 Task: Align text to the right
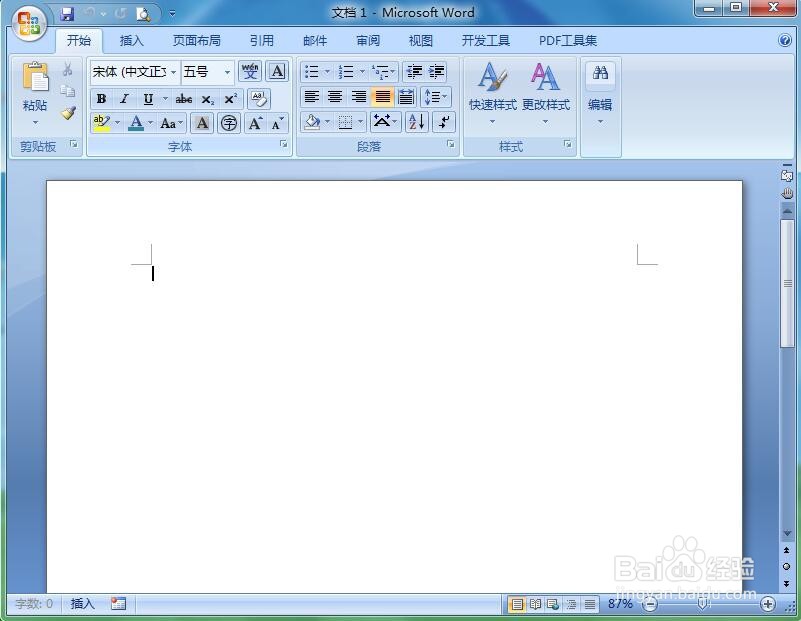tap(359, 97)
